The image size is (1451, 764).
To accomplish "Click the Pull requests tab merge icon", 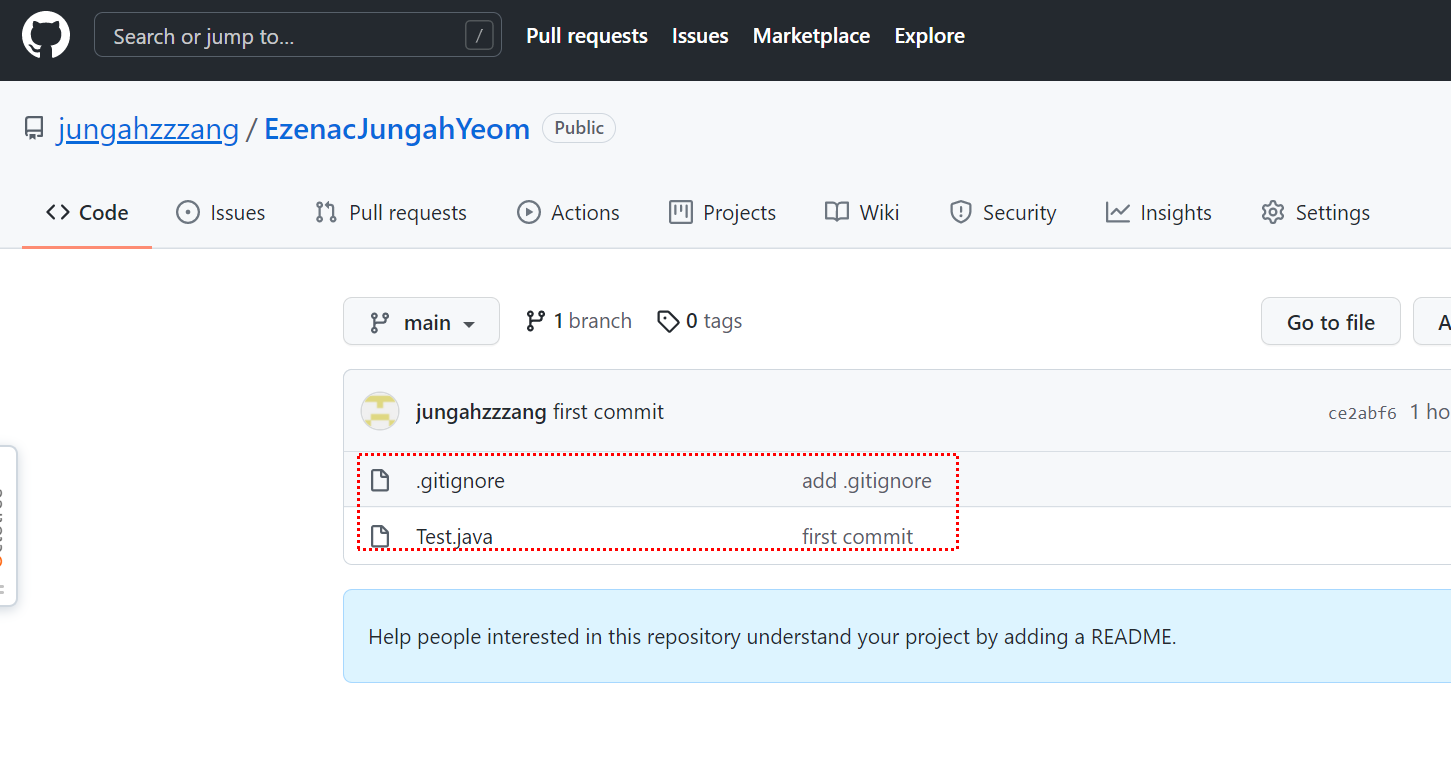I will pyautogui.click(x=326, y=213).
